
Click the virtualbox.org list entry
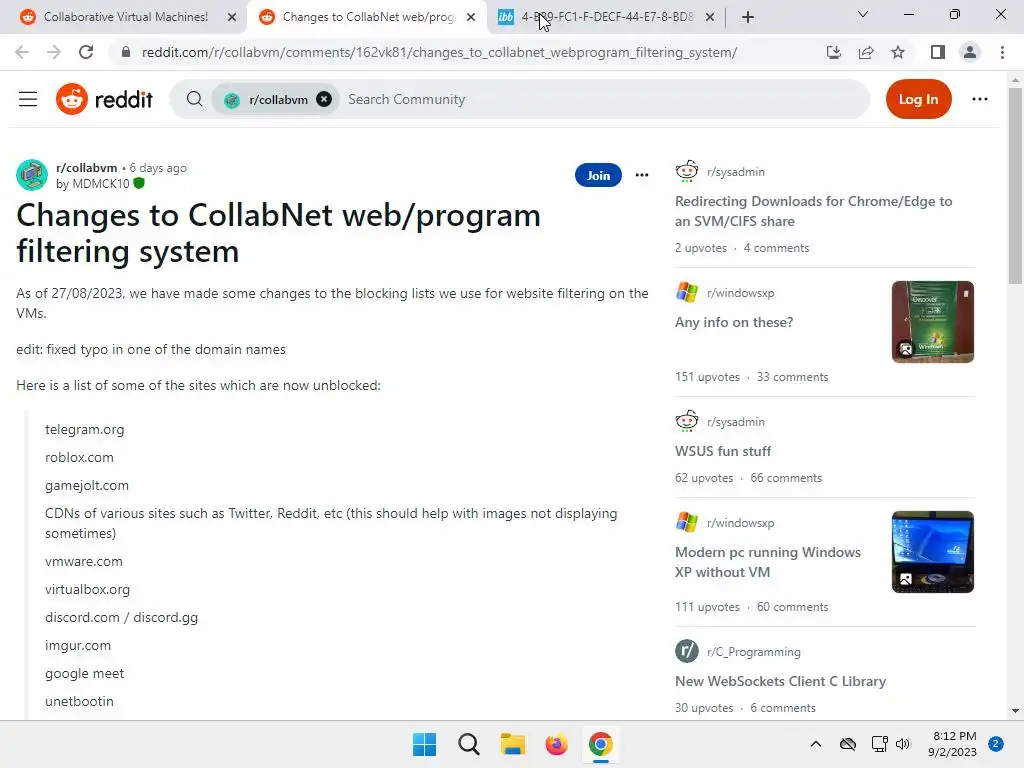point(88,590)
